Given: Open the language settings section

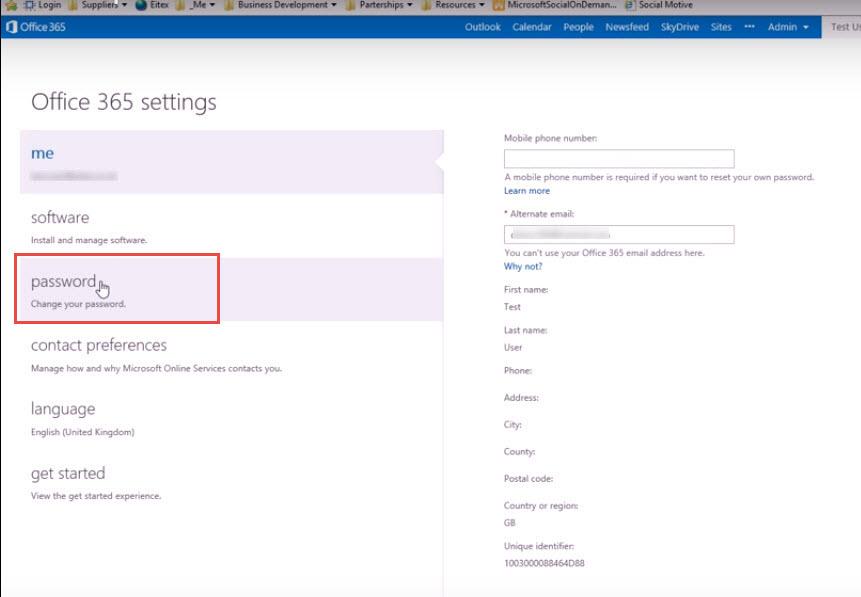Looking at the screenshot, I should click(231, 417).
